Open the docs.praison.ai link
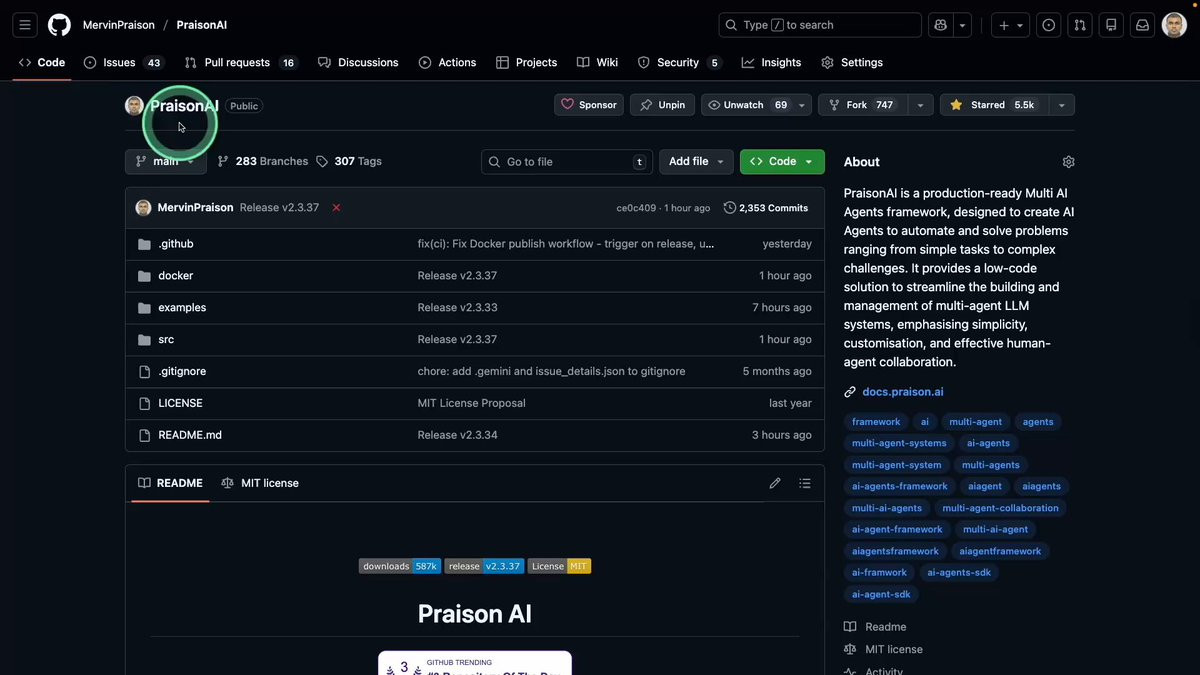Image resolution: width=1200 pixels, height=675 pixels. [903, 392]
